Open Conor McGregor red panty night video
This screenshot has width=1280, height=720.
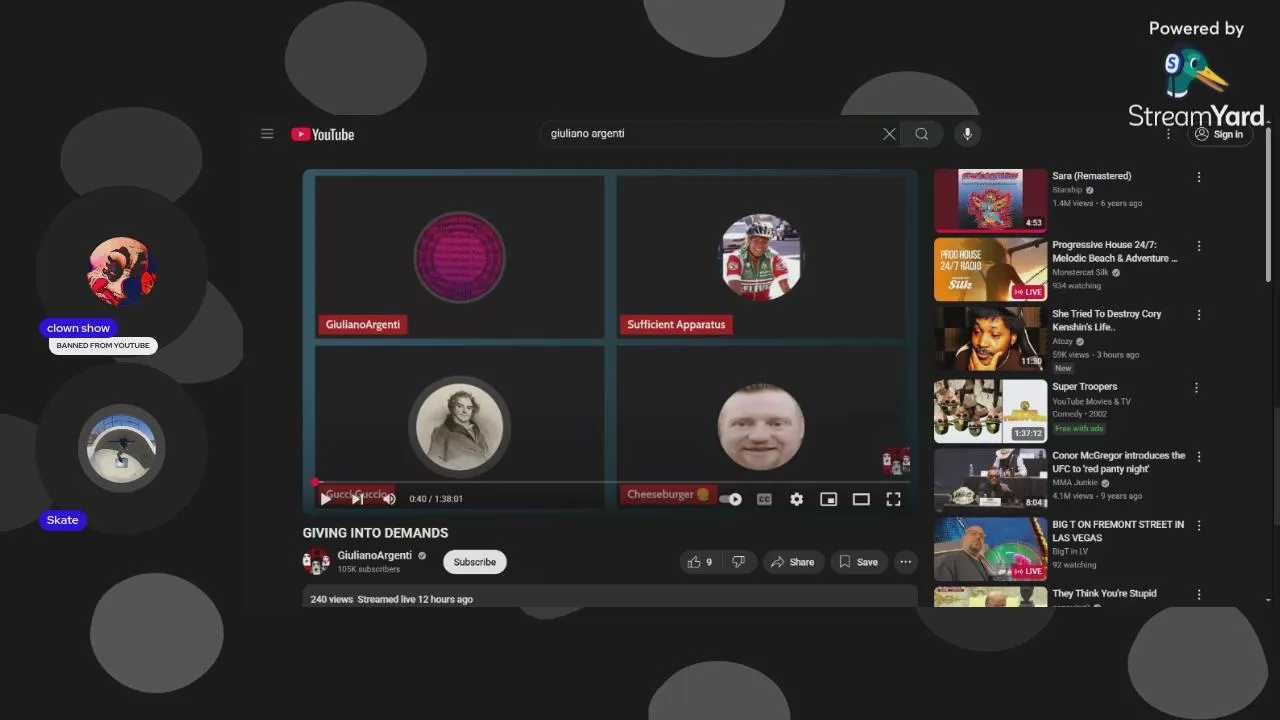[x=990, y=480]
